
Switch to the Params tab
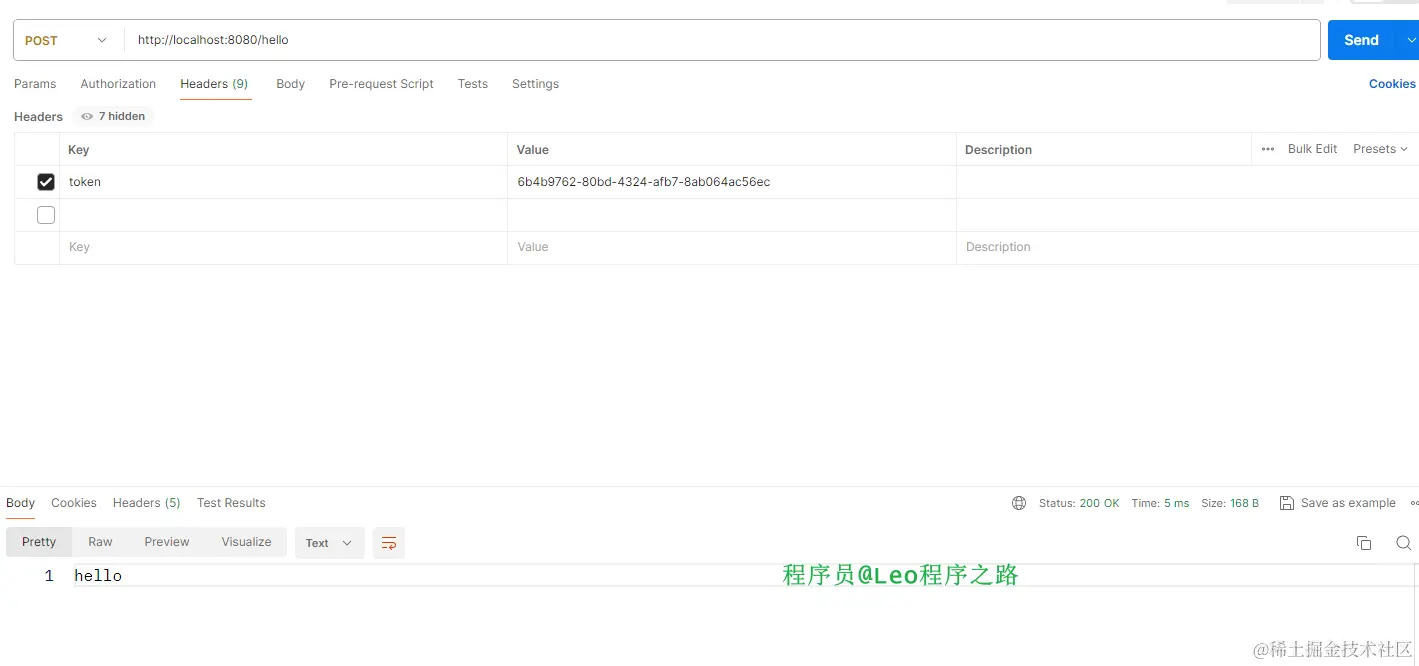click(x=35, y=84)
